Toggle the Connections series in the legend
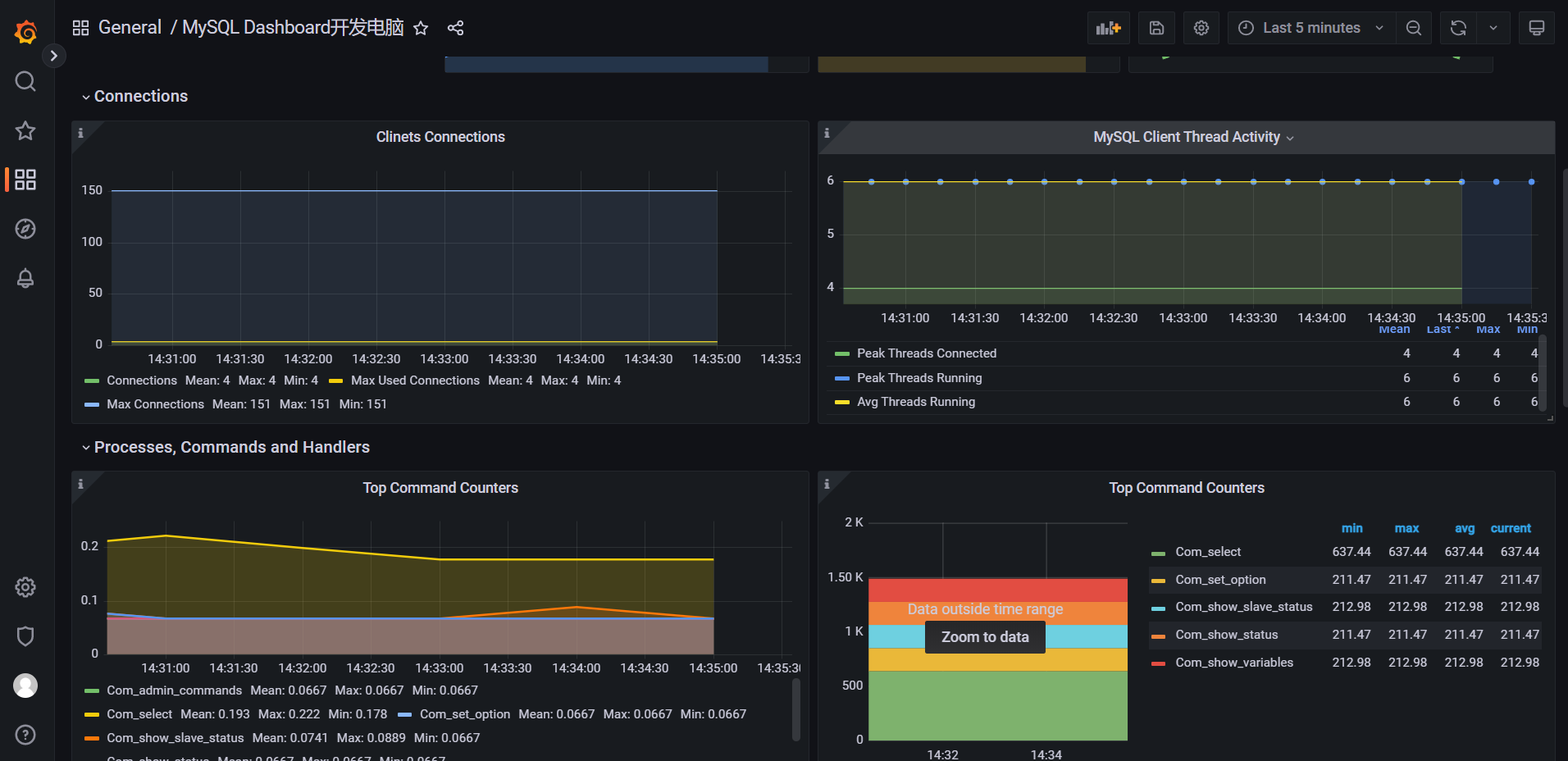This screenshot has height=761, width=1568. [142, 380]
